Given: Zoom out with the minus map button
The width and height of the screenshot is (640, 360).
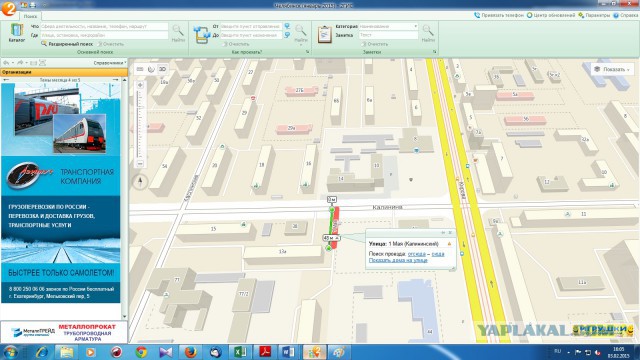Looking at the screenshot, I should click(x=140, y=164).
